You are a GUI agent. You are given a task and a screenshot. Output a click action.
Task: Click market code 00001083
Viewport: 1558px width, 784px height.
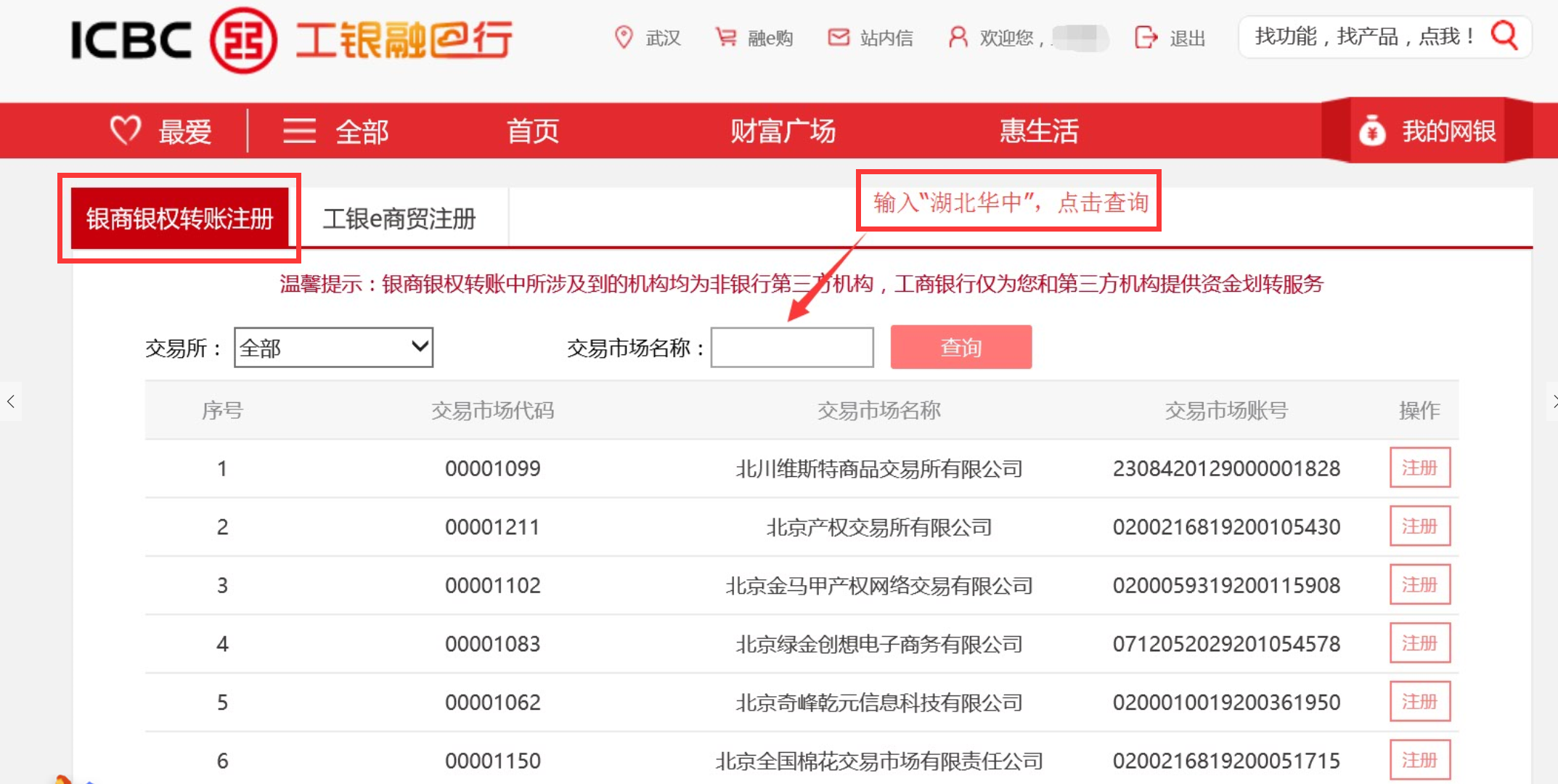click(493, 644)
